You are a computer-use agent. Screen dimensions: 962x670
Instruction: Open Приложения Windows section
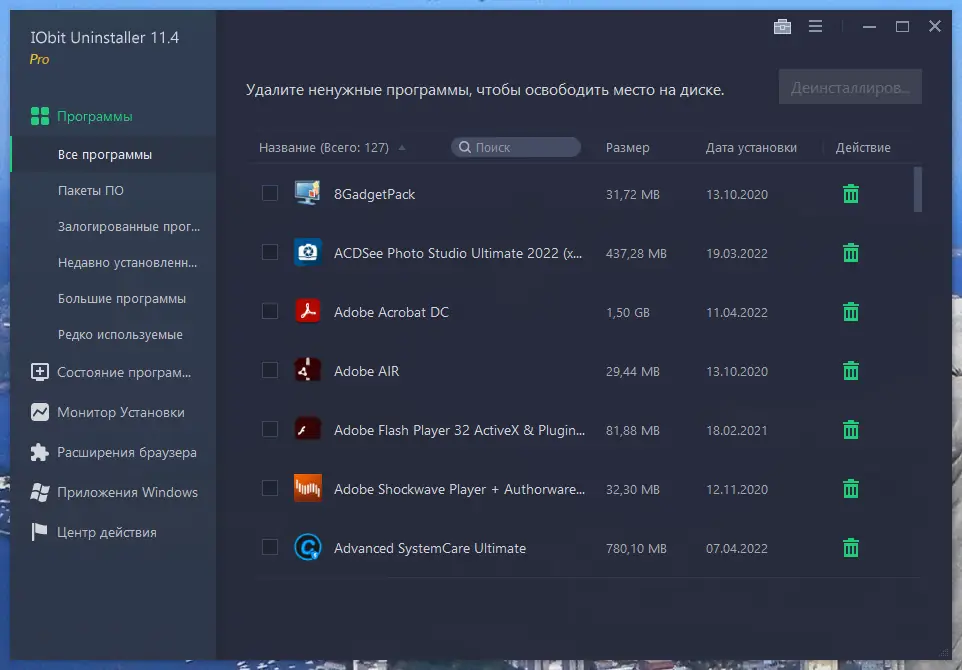pos(114,492)
